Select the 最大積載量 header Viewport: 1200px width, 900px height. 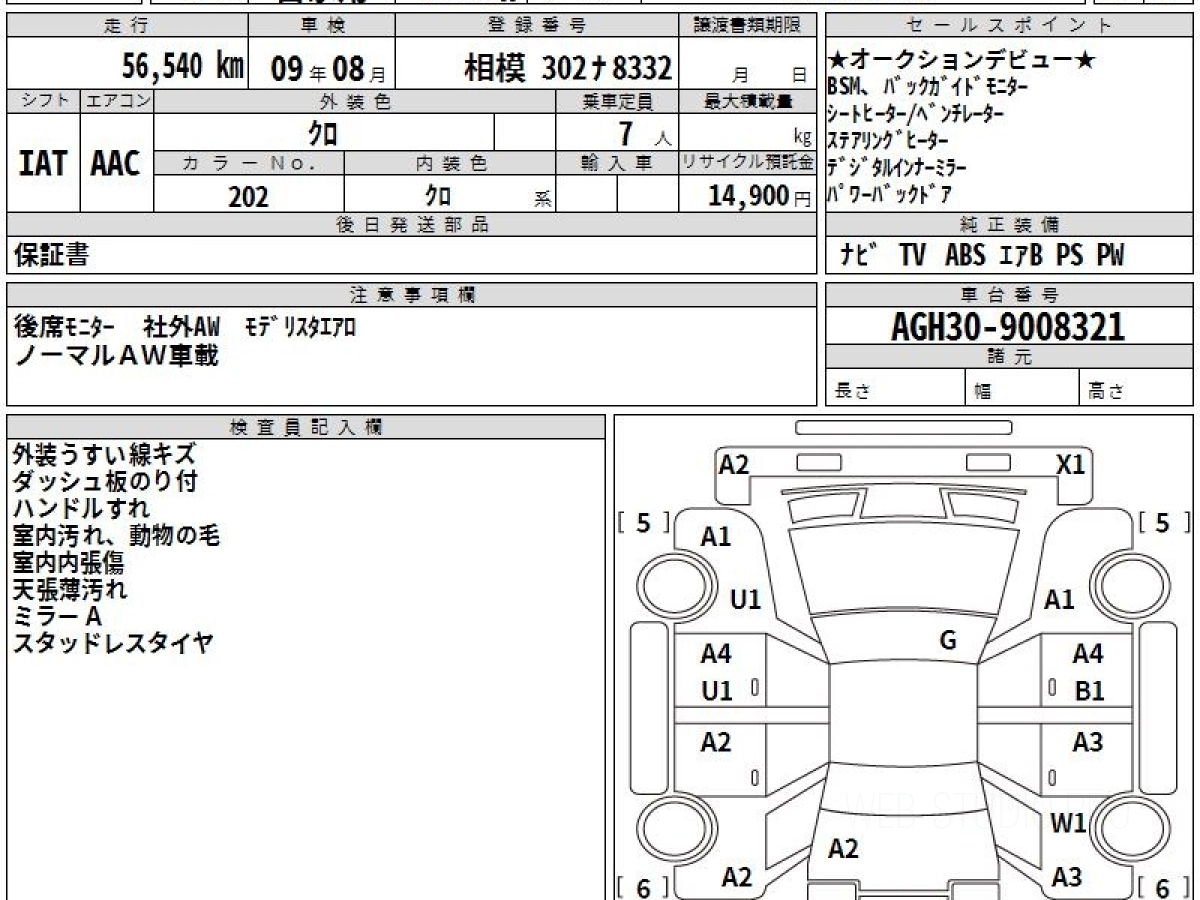(x=747, y=101)
